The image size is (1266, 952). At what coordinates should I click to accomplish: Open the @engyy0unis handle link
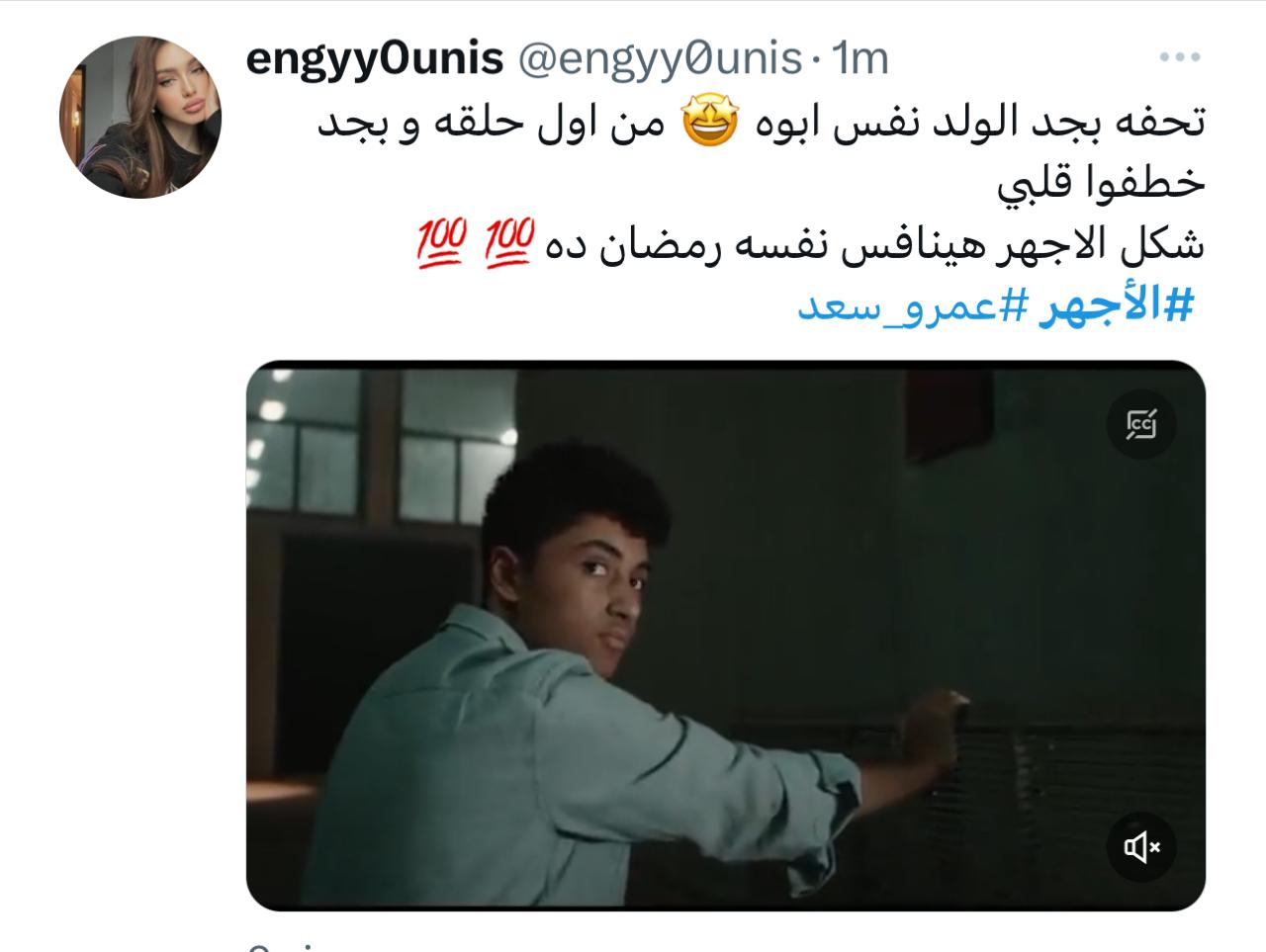(660, 59)
